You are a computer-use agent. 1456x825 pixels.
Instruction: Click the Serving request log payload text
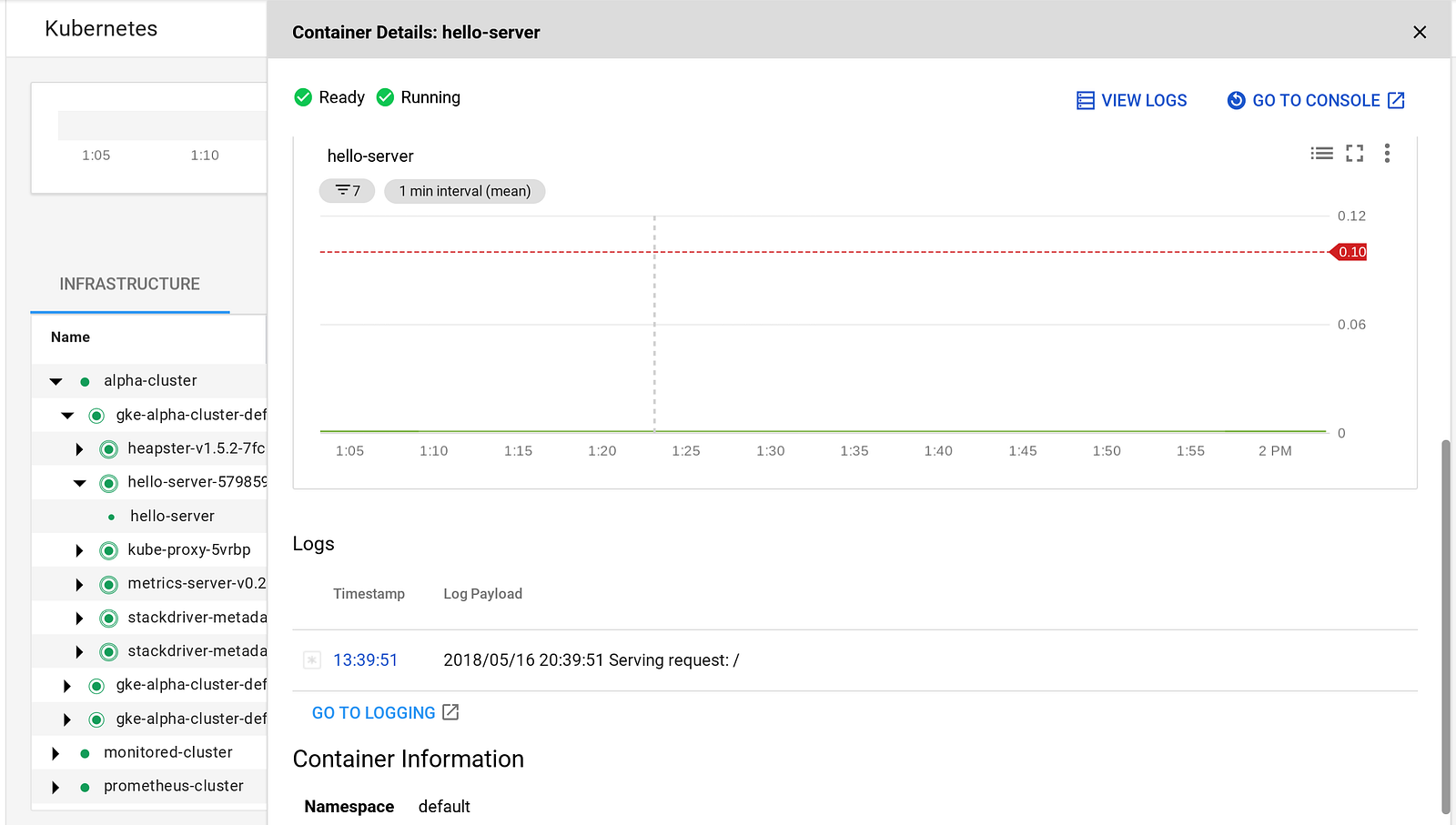coord(591,660)
